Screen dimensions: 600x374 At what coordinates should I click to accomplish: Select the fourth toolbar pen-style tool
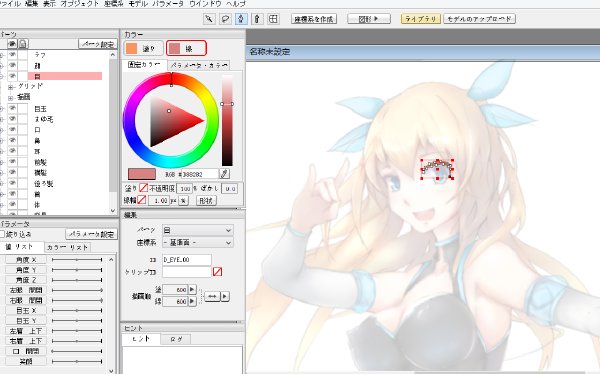(x=257, y=18)
